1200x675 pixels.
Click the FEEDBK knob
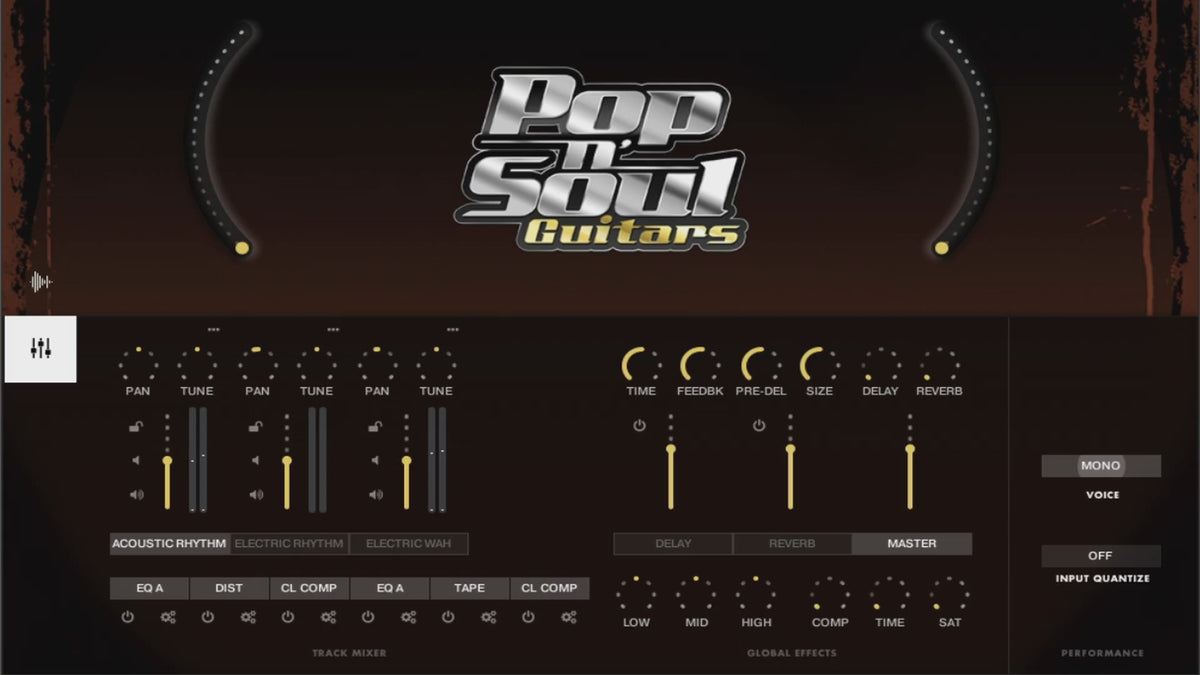point(700,366)
